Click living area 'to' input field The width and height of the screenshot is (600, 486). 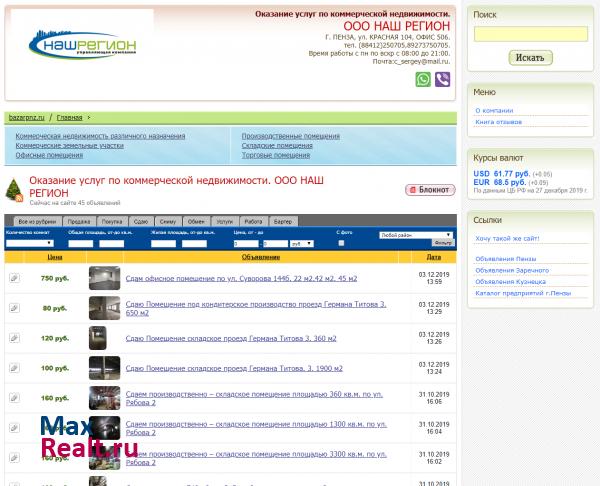(194, 244)
